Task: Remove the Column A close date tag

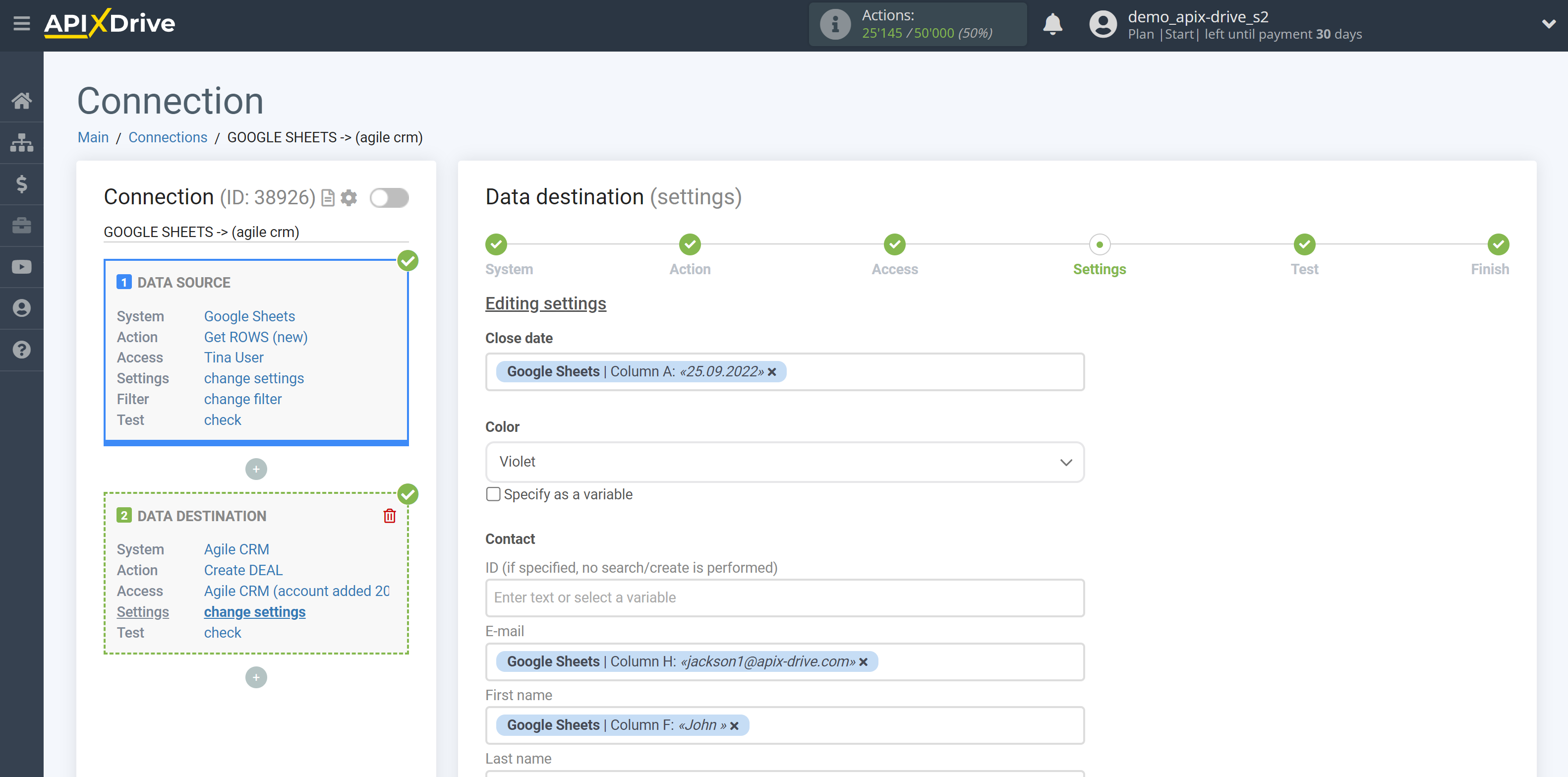Action: (772, 372)
